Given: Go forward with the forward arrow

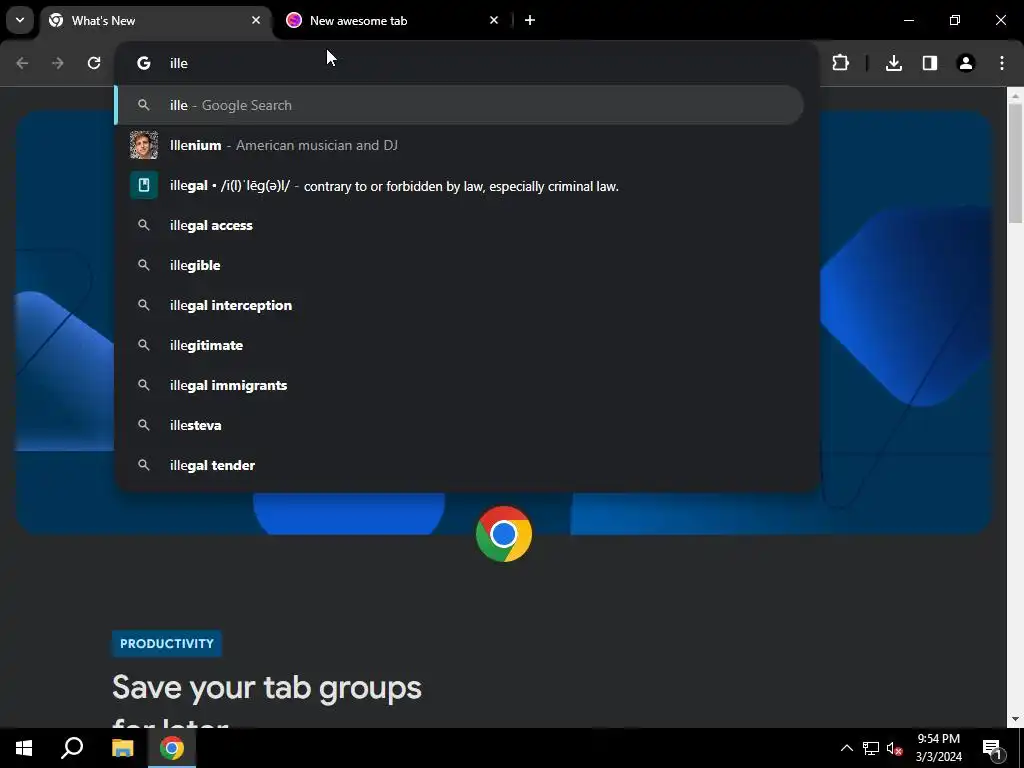Looking at the screenshot, I should (58, 63).
